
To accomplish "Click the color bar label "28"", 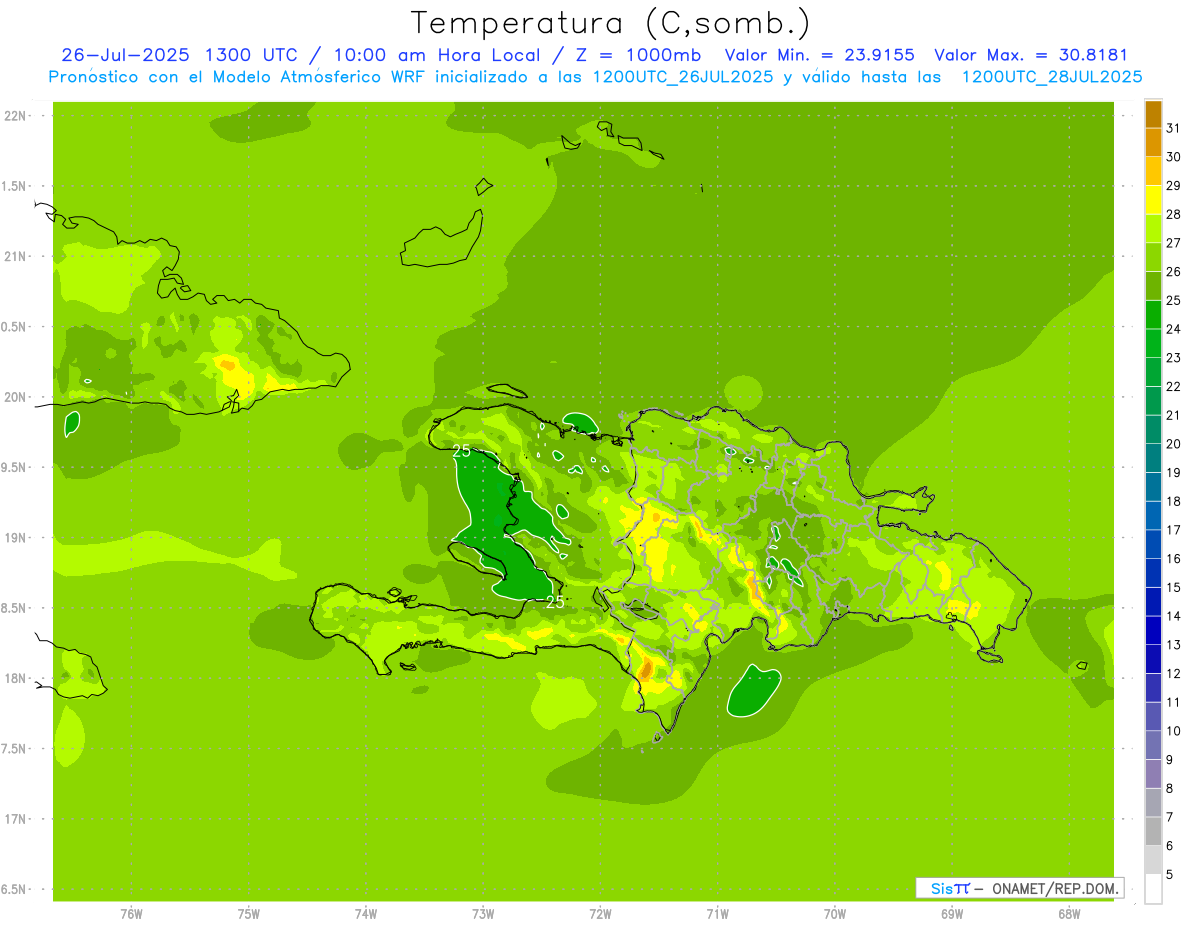I will click(1174, 214).
